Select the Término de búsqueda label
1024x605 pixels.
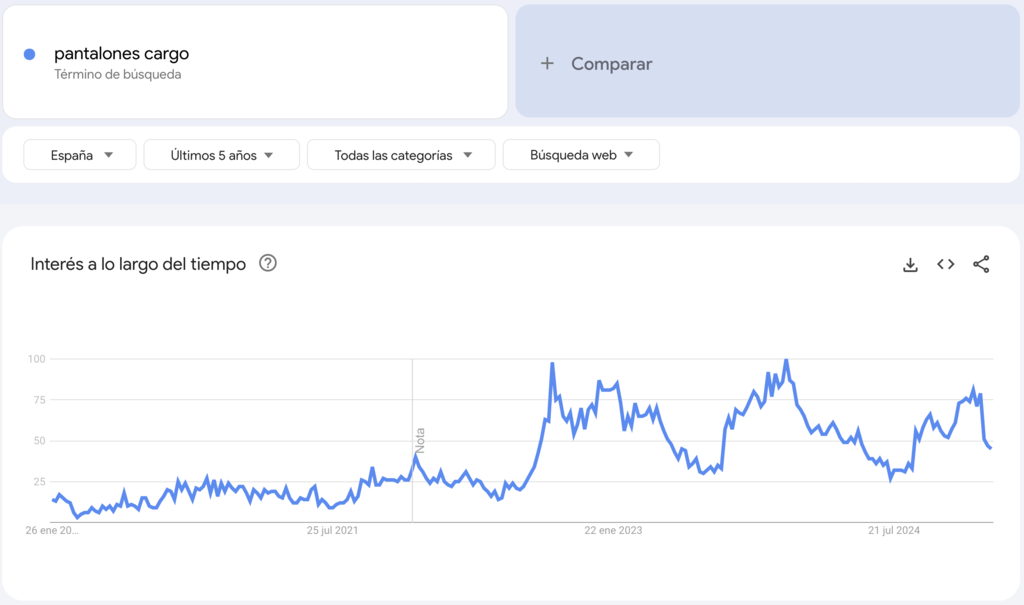[x=121, y=73]
